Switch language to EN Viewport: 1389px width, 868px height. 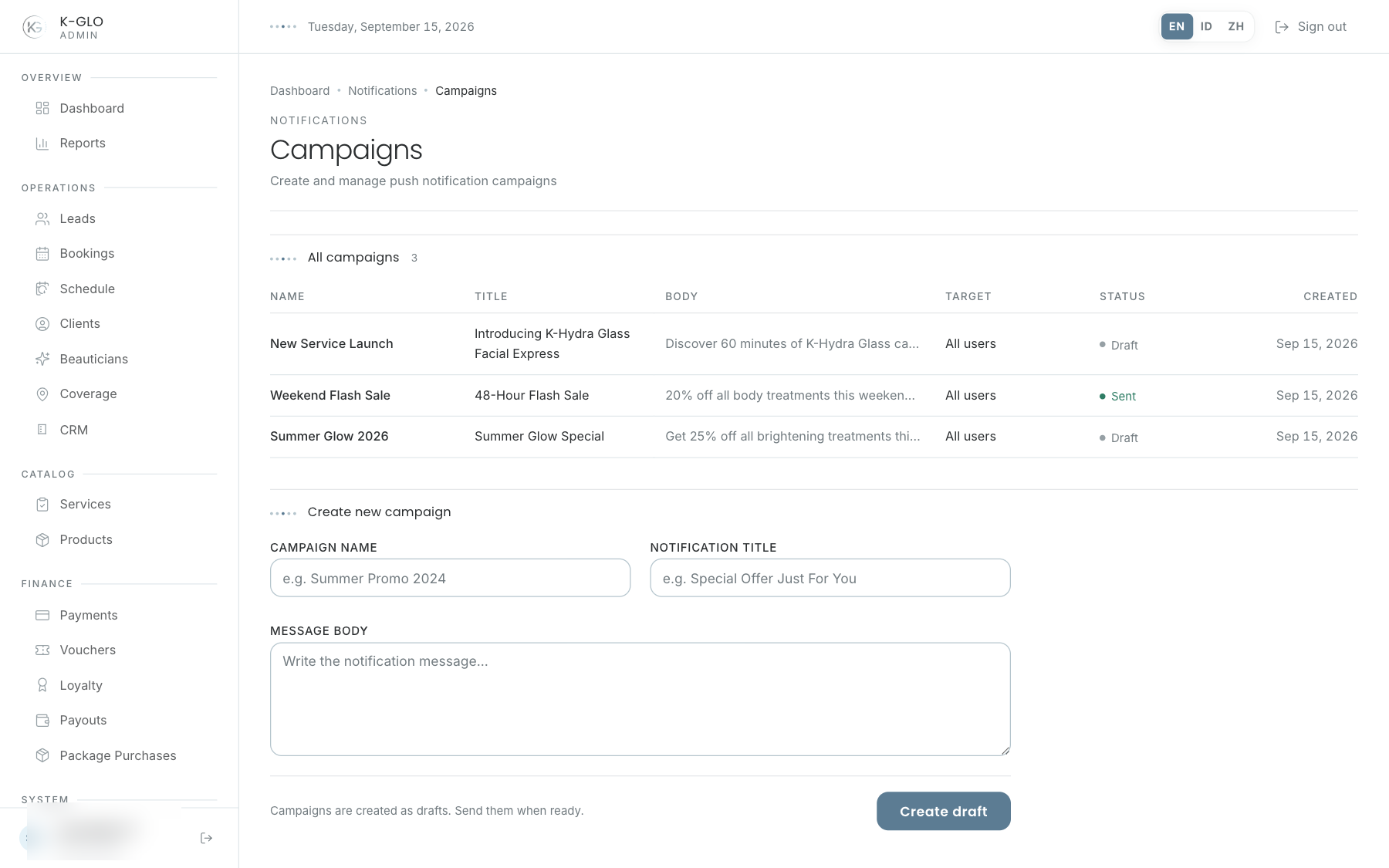[x=1177, y=27]
